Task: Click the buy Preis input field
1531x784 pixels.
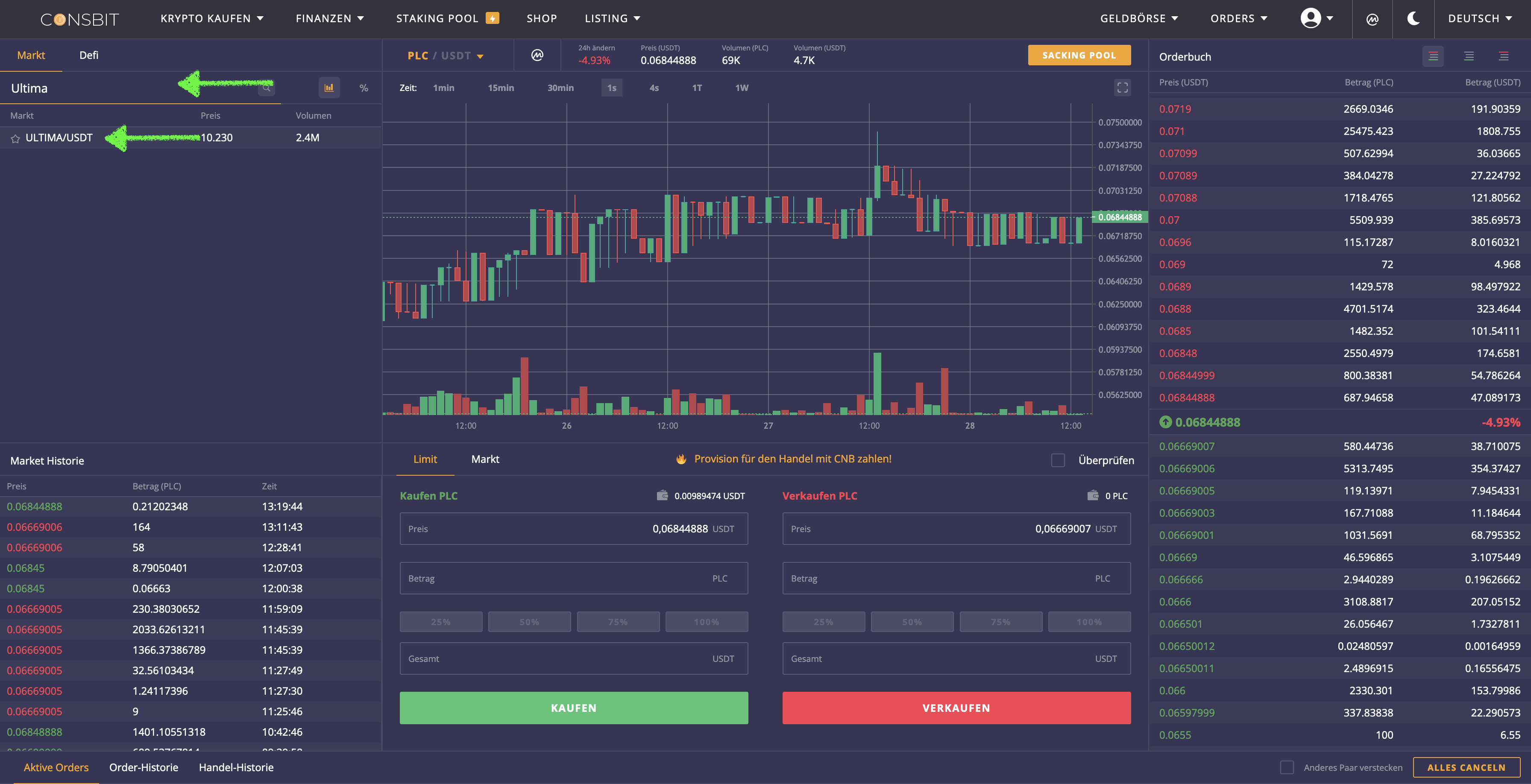Action: point(574,529)
